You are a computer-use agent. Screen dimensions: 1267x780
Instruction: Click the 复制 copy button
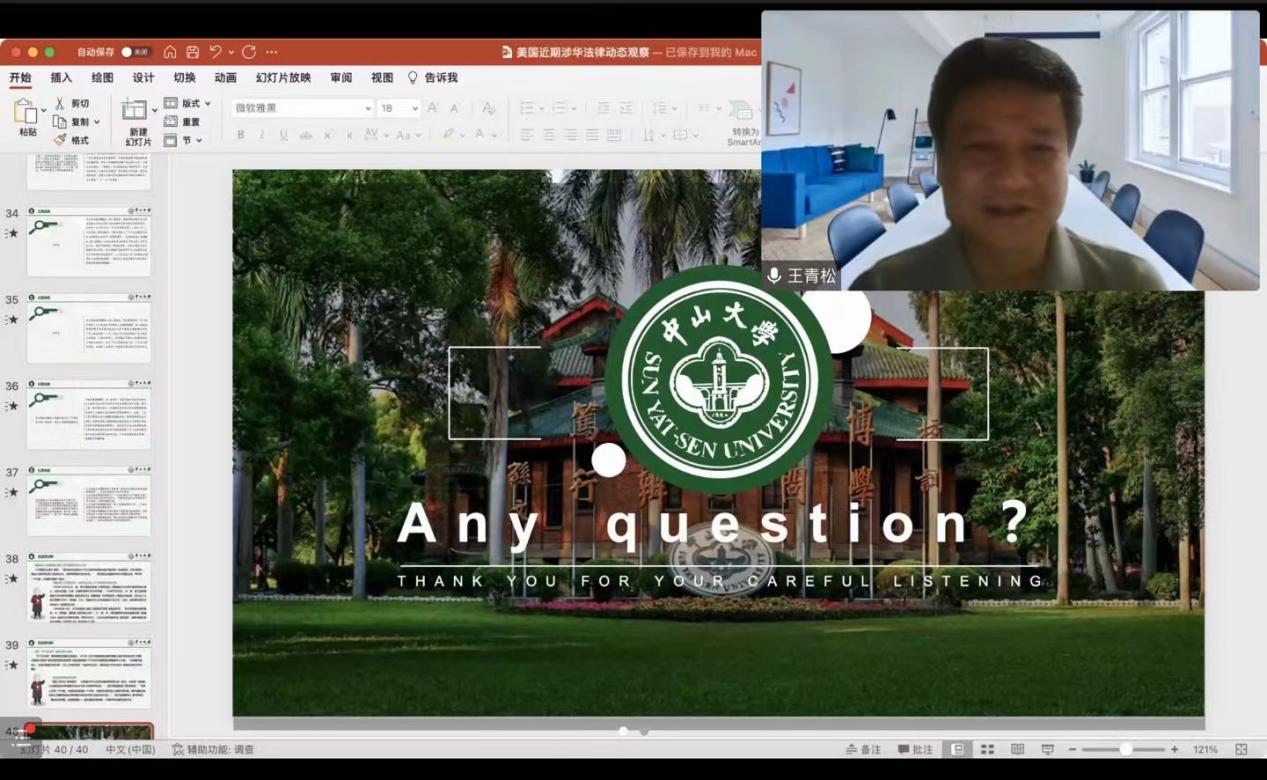click(x=70, y=122)
